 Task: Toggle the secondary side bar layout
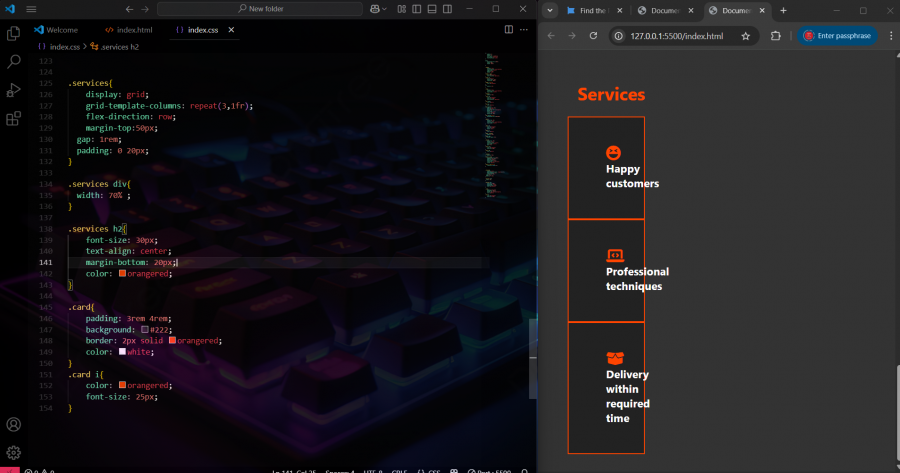click(446, 9)
